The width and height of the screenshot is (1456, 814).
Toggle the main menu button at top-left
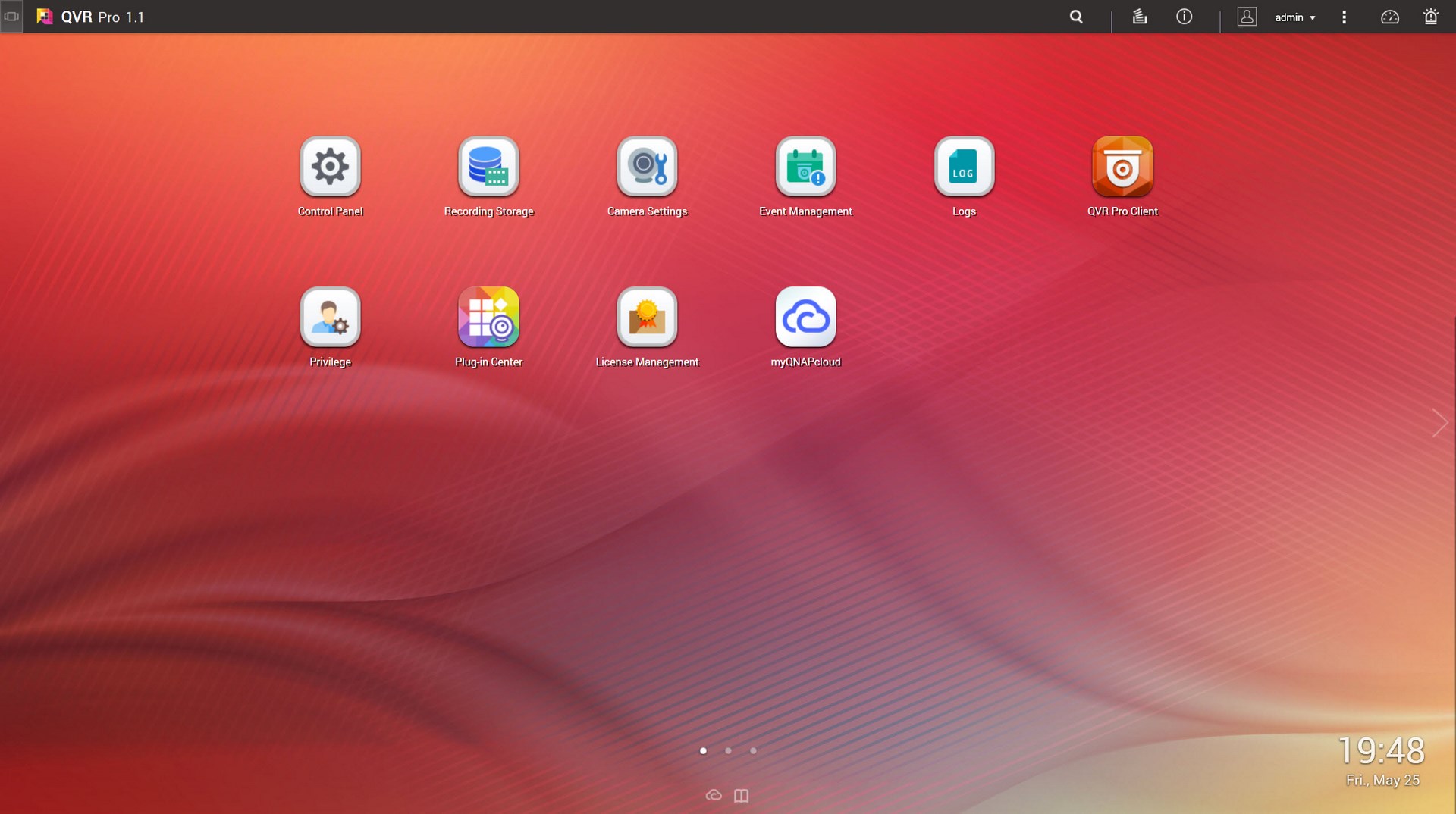click(11, 16)
